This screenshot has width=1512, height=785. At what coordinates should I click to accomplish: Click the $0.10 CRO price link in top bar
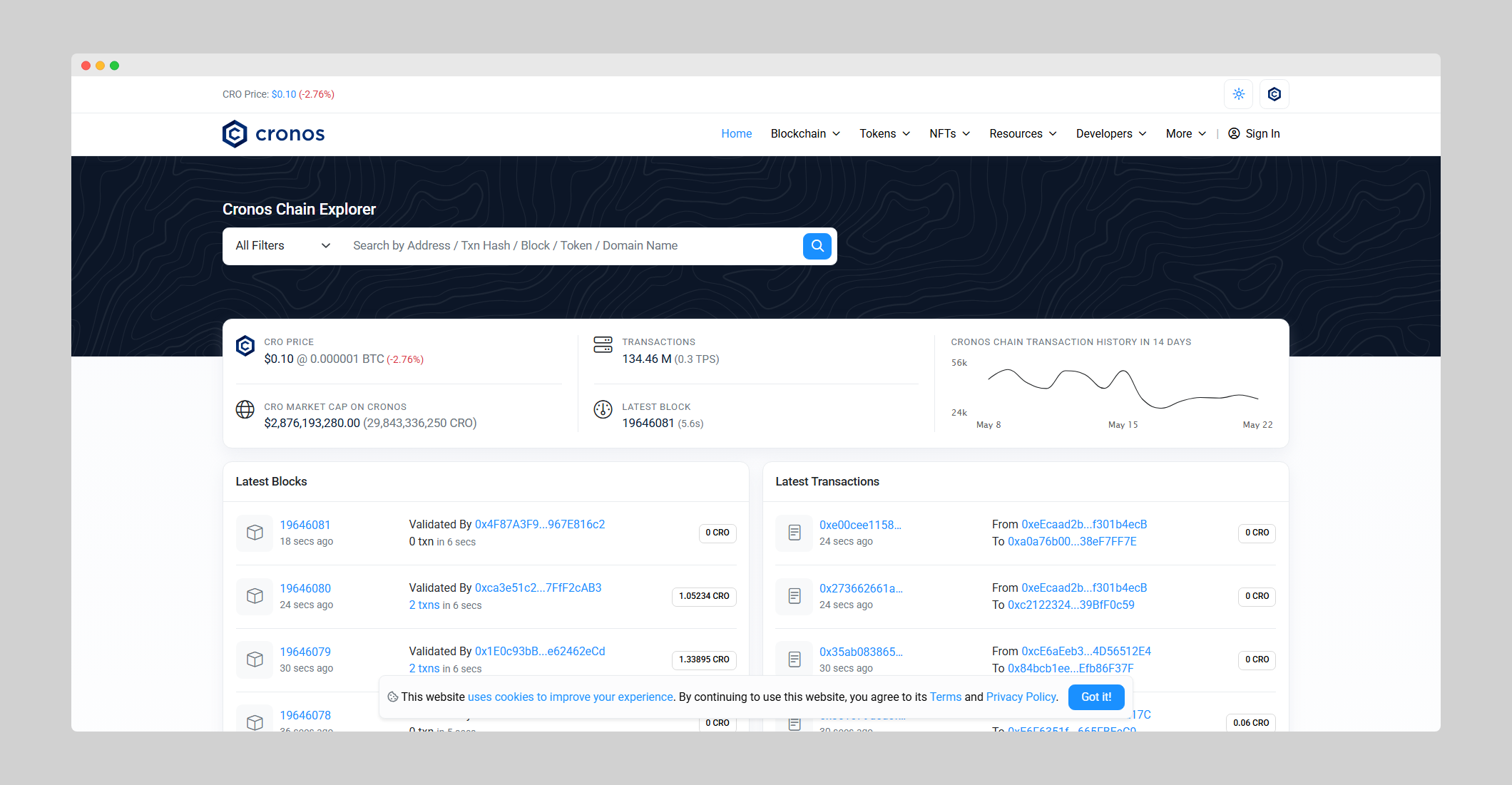283,94
